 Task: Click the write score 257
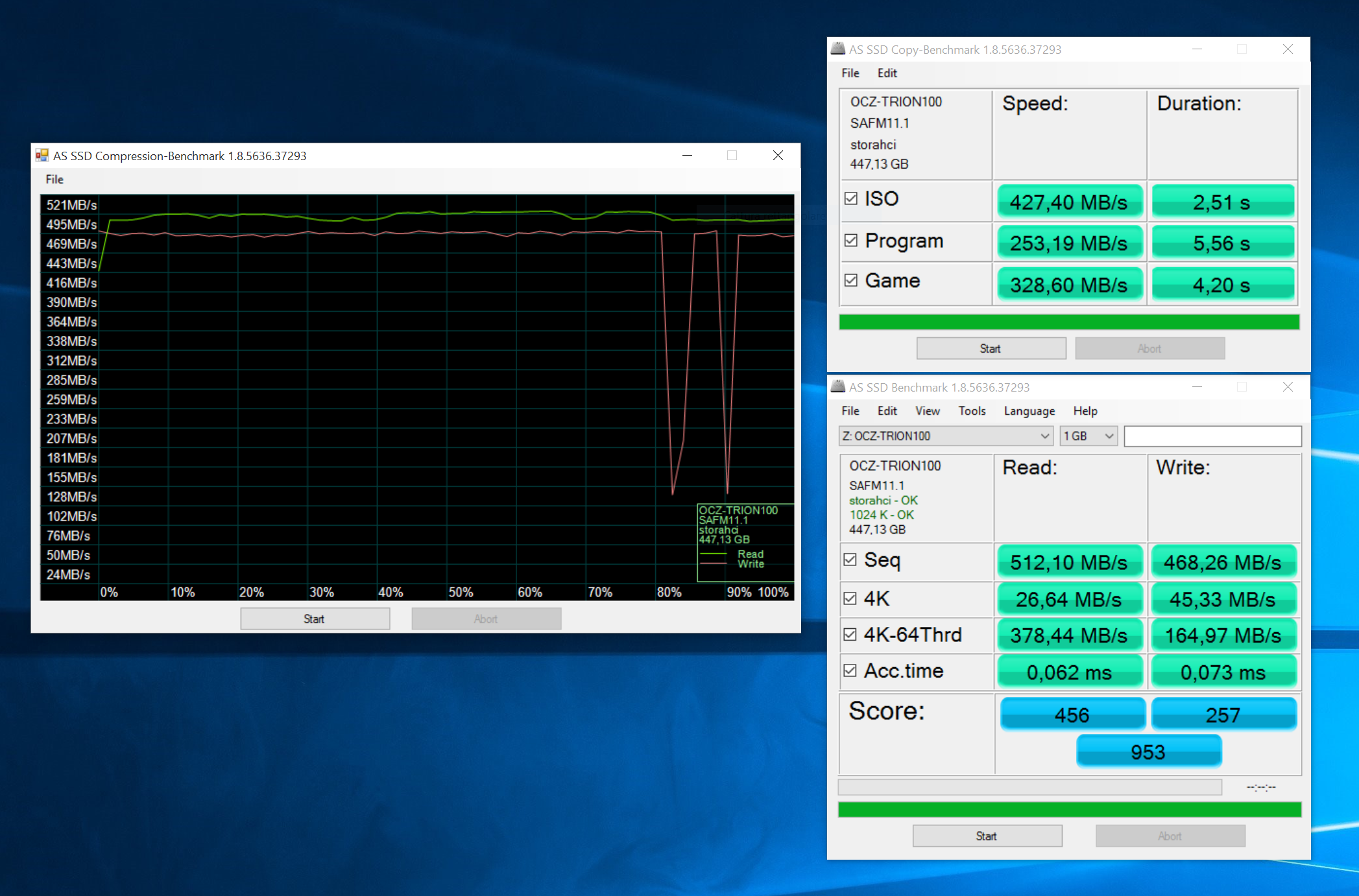click(x=1223, y=714)
